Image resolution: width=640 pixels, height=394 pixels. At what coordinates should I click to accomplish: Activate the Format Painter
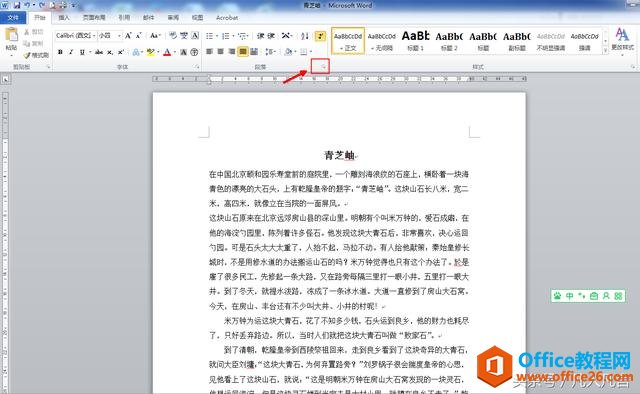tap(36, 55)
